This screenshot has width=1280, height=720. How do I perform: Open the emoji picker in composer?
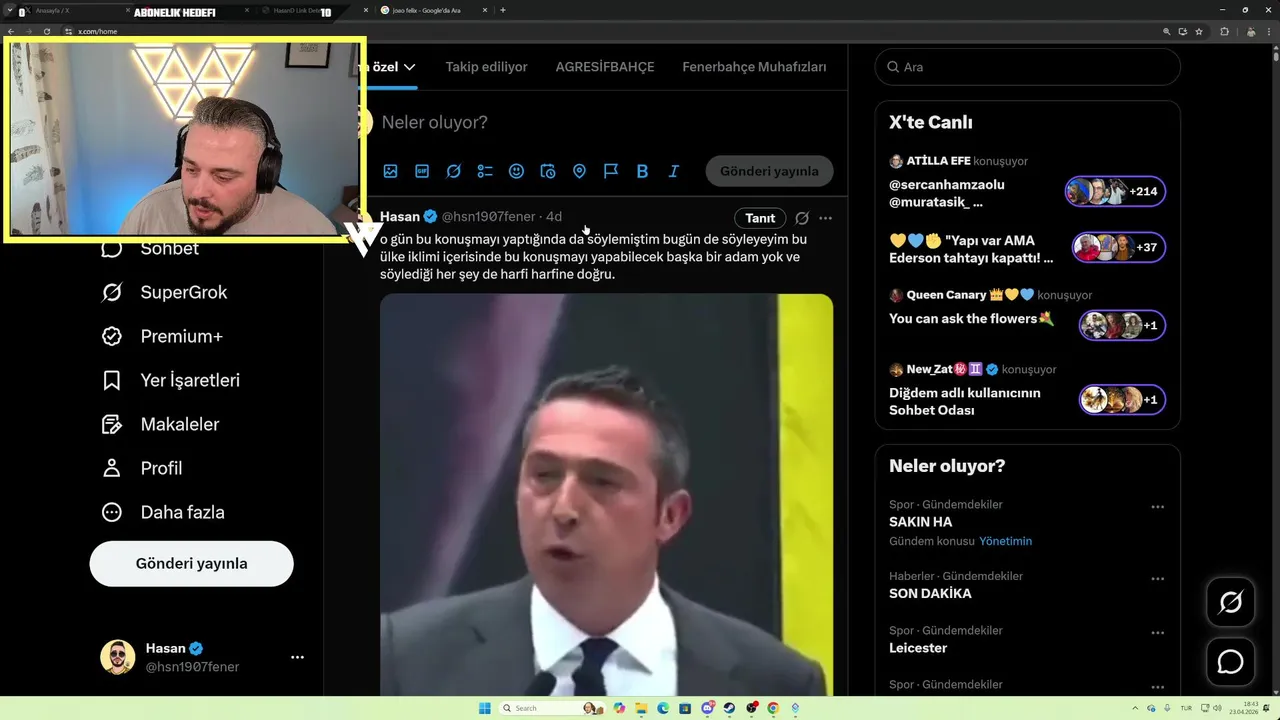pyautogui.click(x=516, y=171)
